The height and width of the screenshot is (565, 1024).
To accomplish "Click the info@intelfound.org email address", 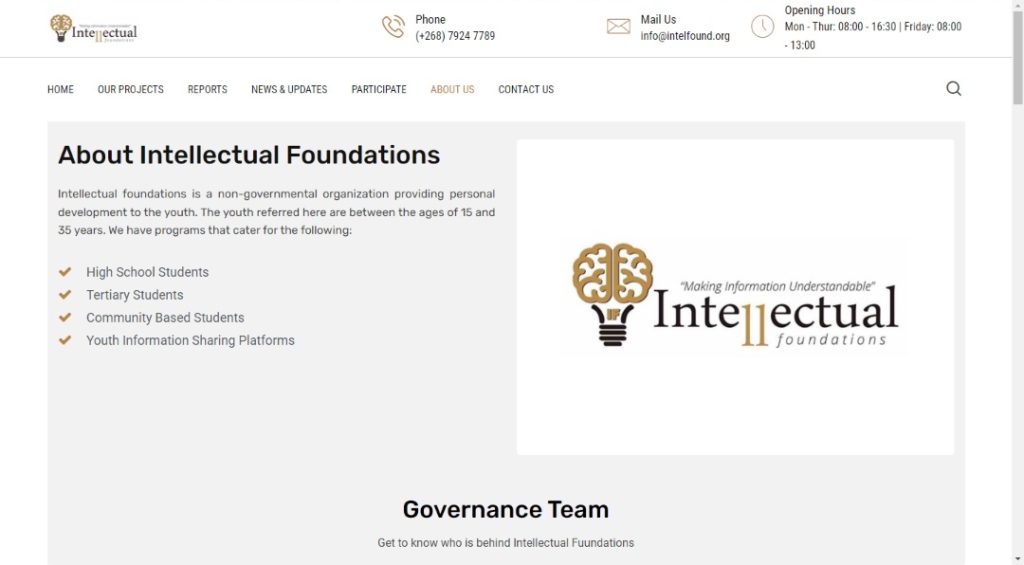I will (x=685, y=36).
